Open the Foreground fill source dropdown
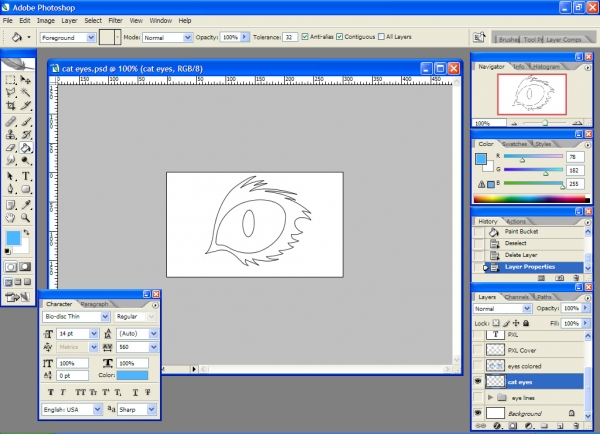Viewport: 600px width, 434px height. click(x=91, y=38)
